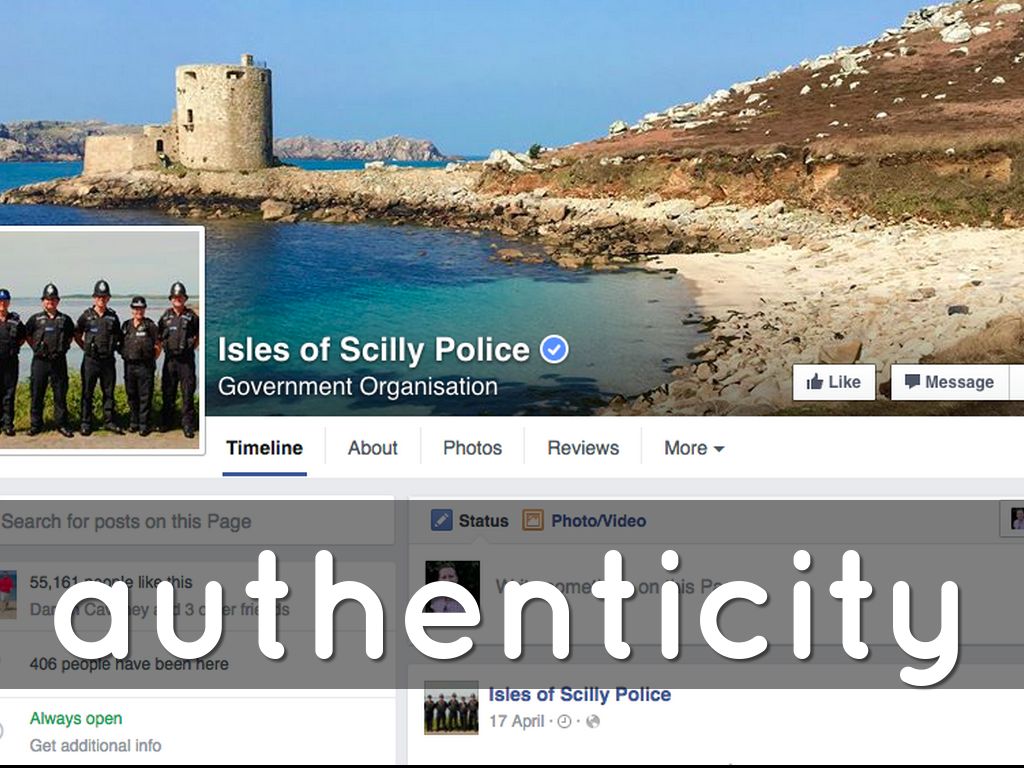This screenshot has width=1024, height=768.
Task: Click the globe privacy icon on post
Action: pos(593,722)
